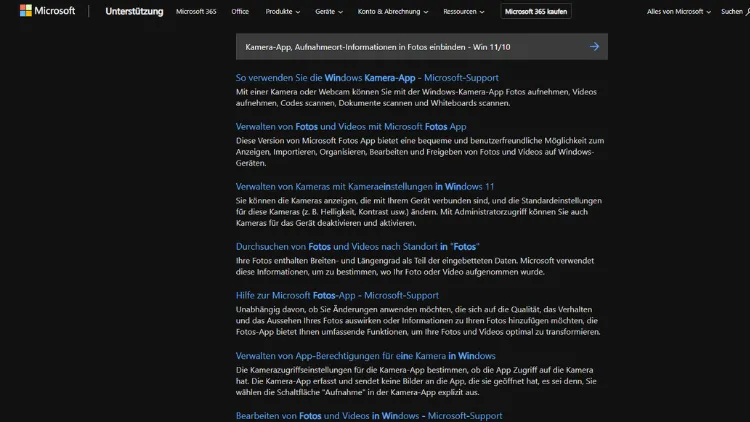The width and height of the screenshot is (750, 422).
Task: Open the Alles von Microsoft menu
Action: (x=678, y=12)
